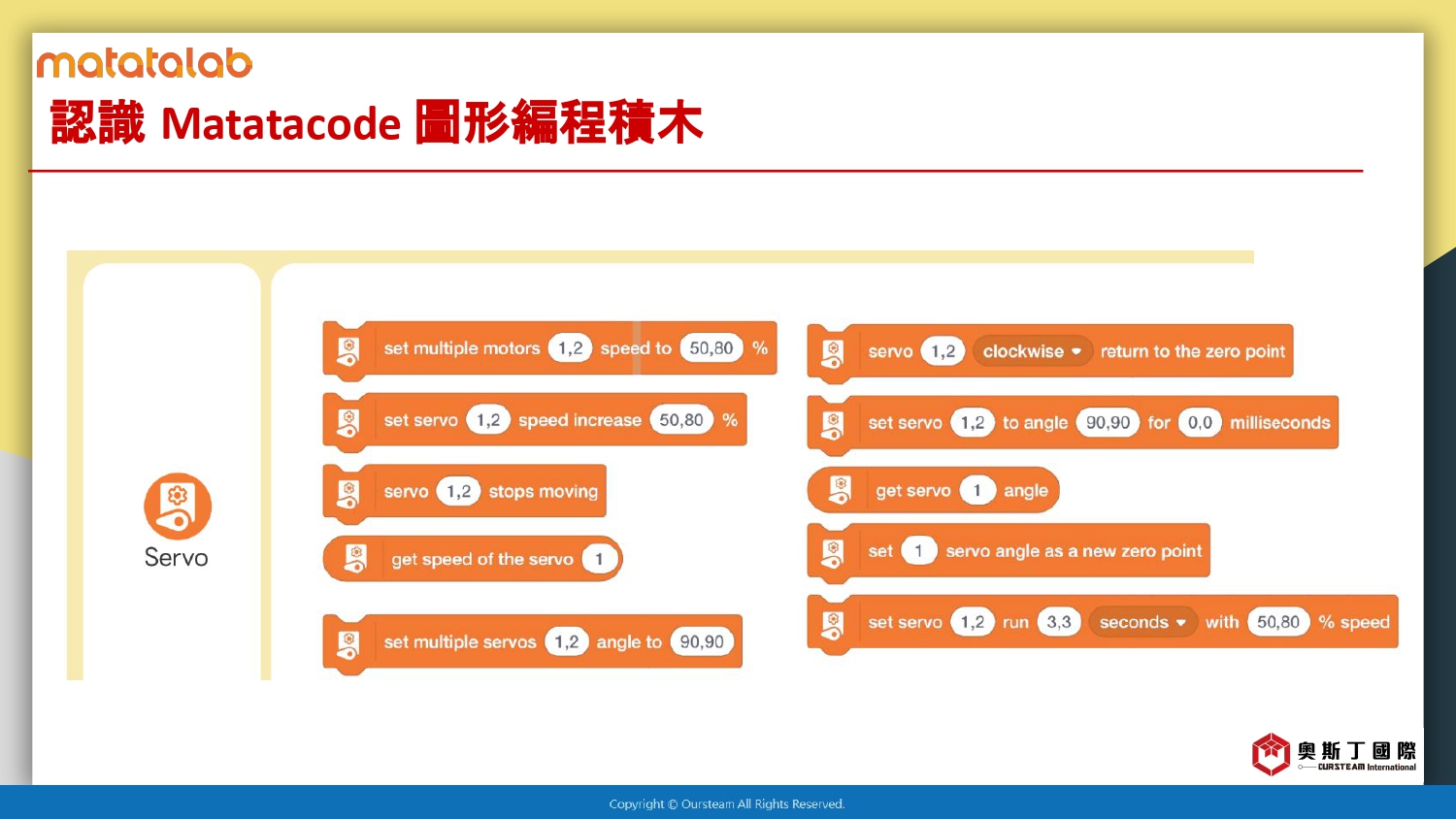1456x819 pixels.
Task: Click 1,2 field in 'set multiple motors' block
Action: (571, 348)
